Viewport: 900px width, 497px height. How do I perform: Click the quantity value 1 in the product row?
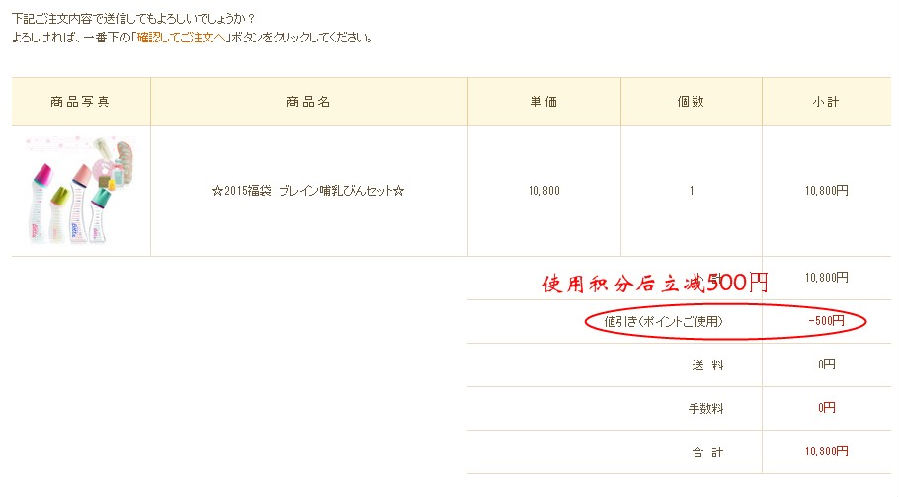coord(691,191)
